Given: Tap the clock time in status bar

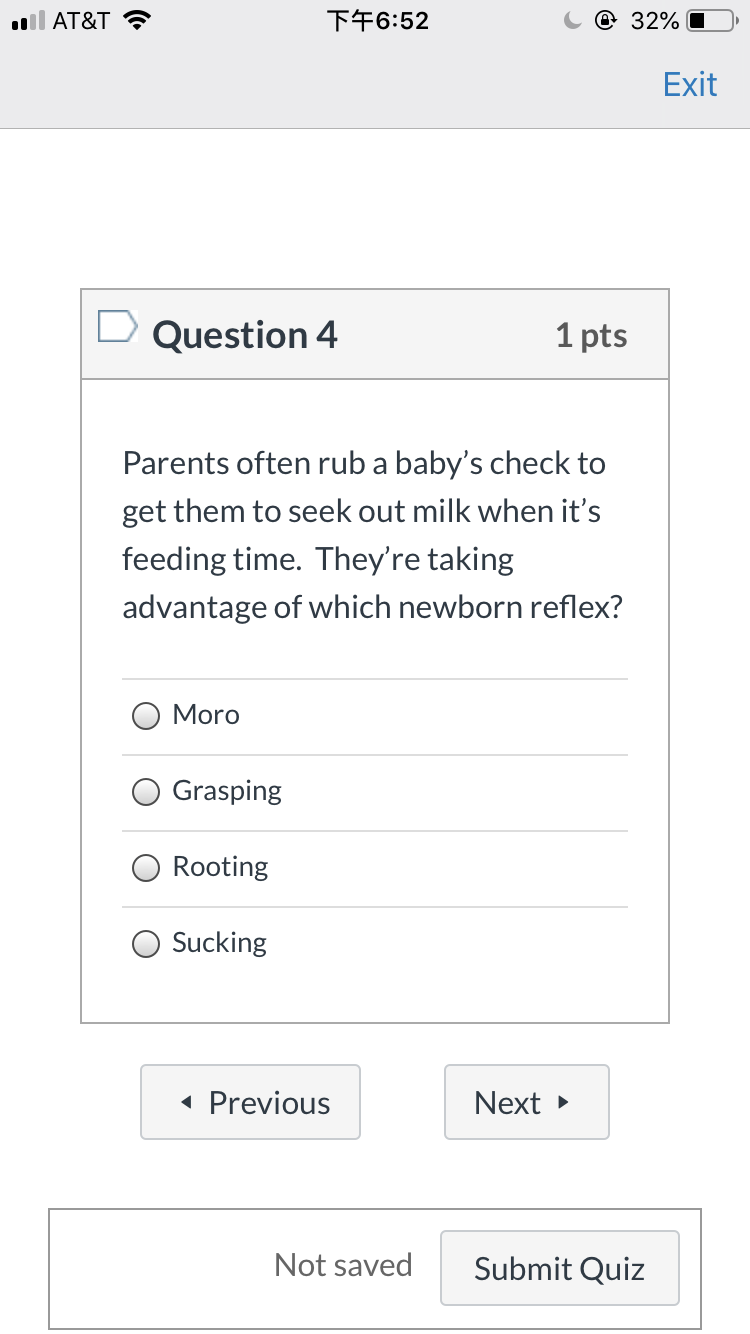Looking at the screenshot, I should (x=378, y=21).
